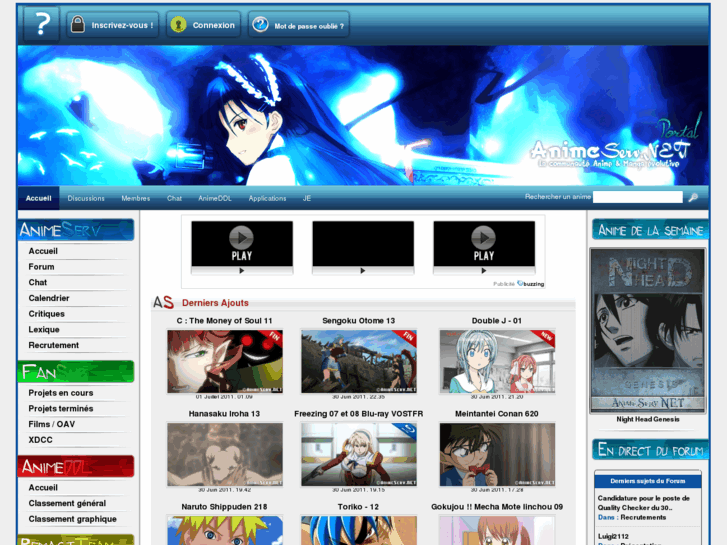Open Accueil under AnimeDDL section
This screenshot has height=545, width=727.
point(43,488)
